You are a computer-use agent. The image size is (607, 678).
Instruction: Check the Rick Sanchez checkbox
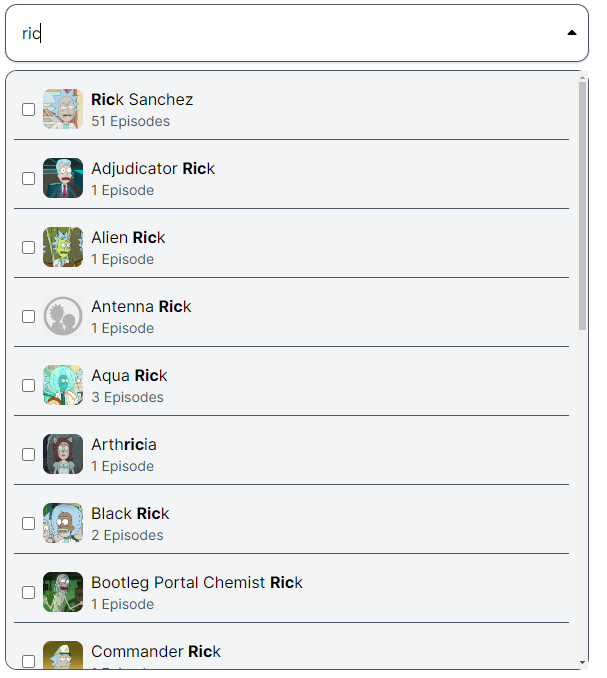pos(29,110)
